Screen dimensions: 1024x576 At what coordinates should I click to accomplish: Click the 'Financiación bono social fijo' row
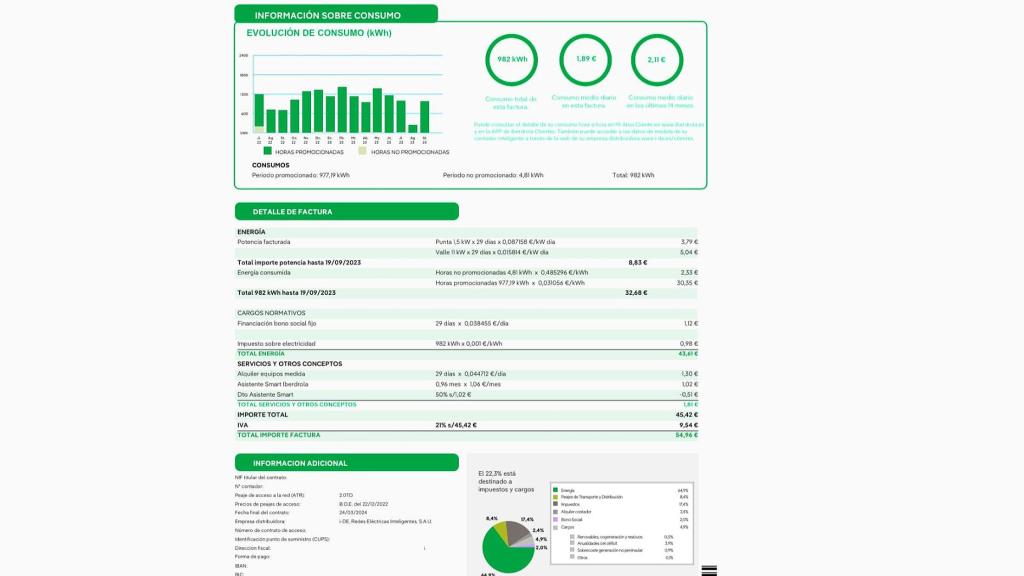(x=467, y=323)
